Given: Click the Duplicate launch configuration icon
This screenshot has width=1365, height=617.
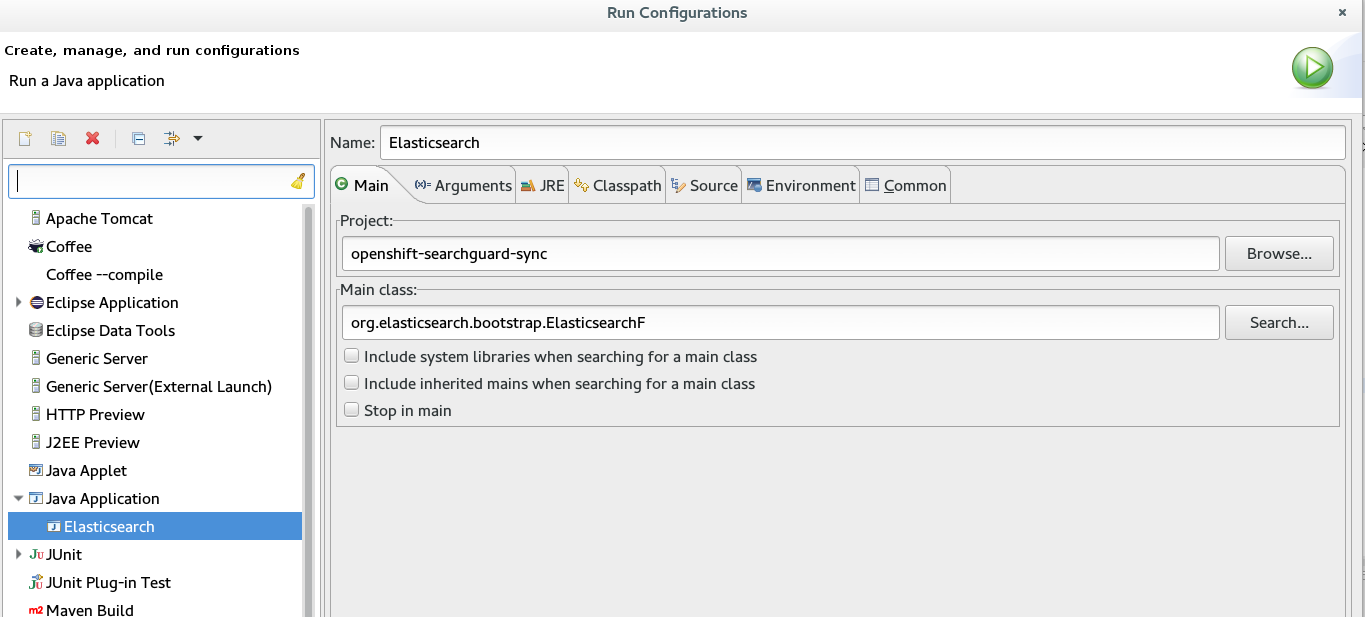Looking at the screenshot, I should (x=58, y=138).
